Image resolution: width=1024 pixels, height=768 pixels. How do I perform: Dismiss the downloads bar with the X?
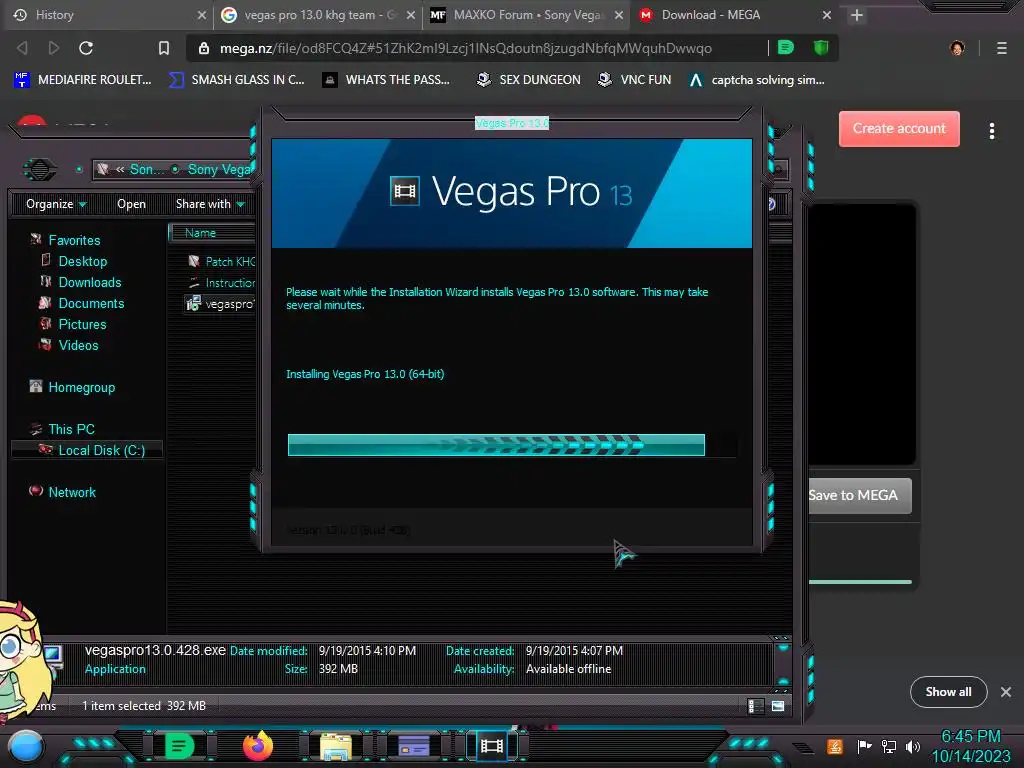click(1006, 692)
